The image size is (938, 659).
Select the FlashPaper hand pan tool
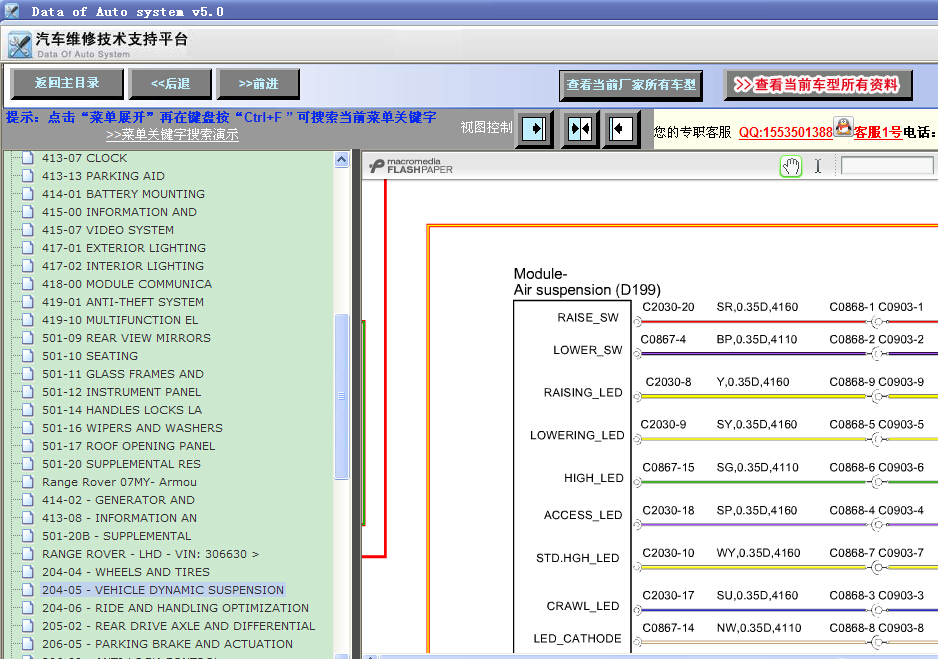tap(791, 166)
